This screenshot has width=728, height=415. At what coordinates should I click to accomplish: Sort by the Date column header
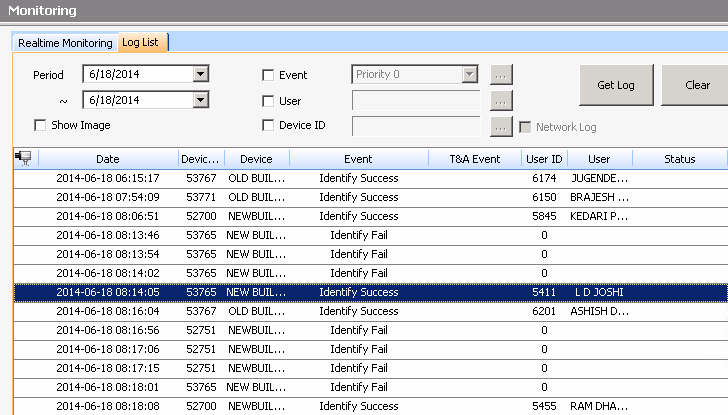[x=108, y=159]
